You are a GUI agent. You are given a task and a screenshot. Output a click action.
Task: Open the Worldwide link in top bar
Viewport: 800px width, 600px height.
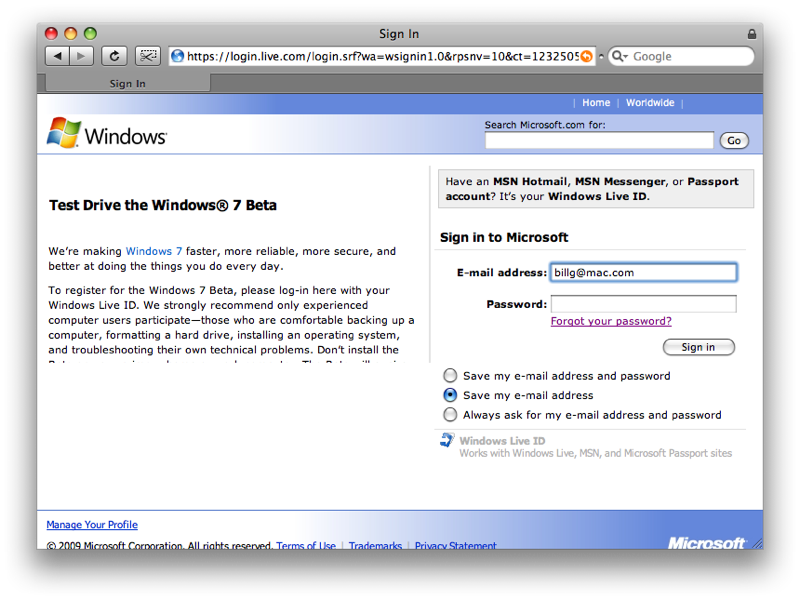pos(650,103)
